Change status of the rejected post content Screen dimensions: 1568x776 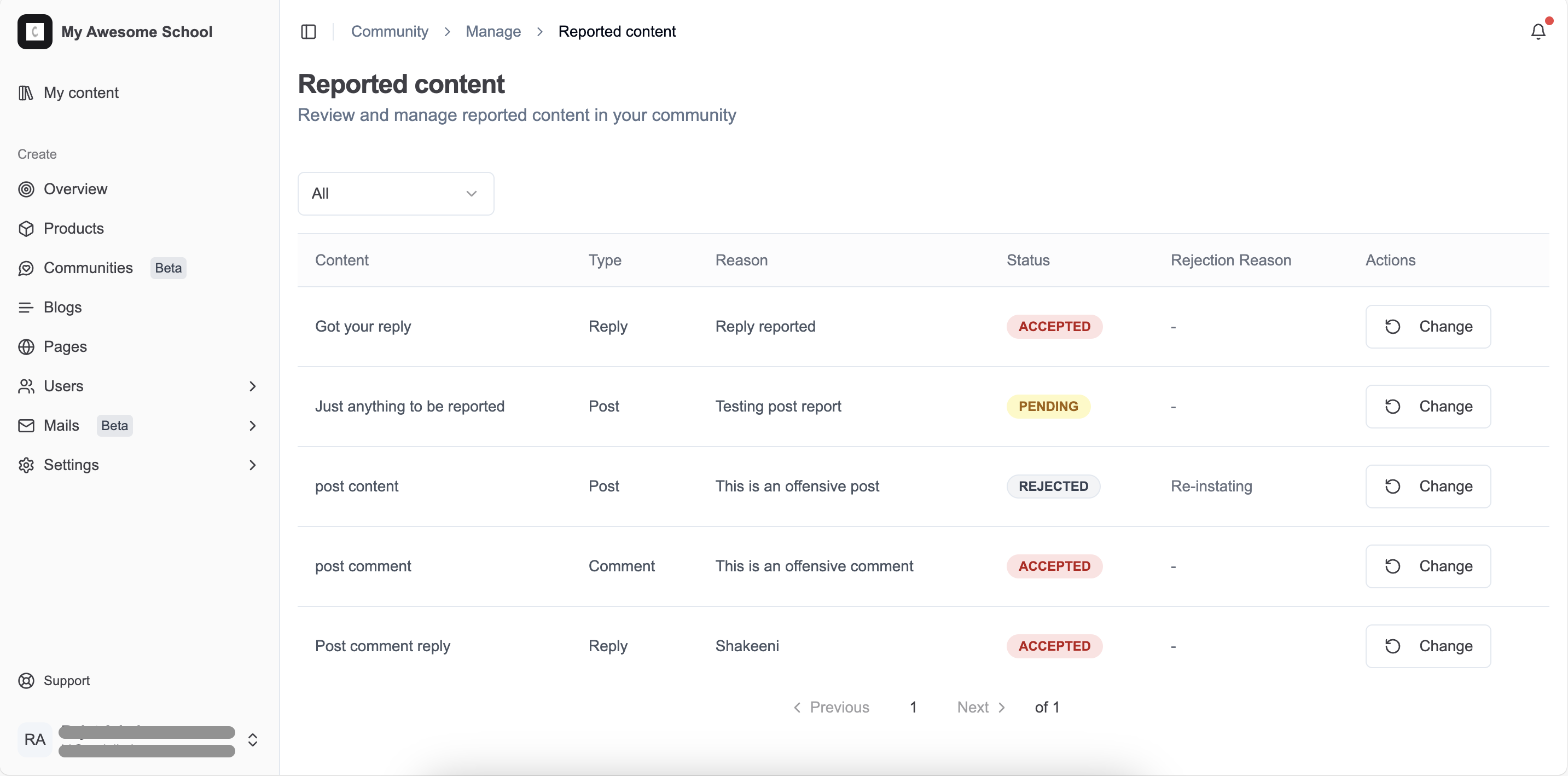[1428, 486]
